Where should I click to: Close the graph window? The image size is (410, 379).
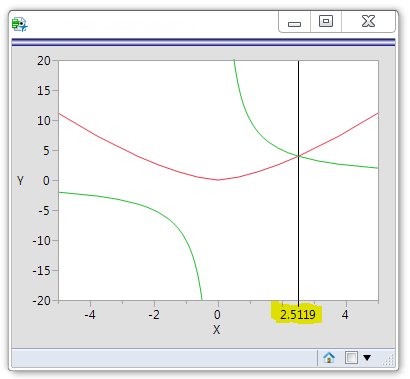[x=368, y=22]
